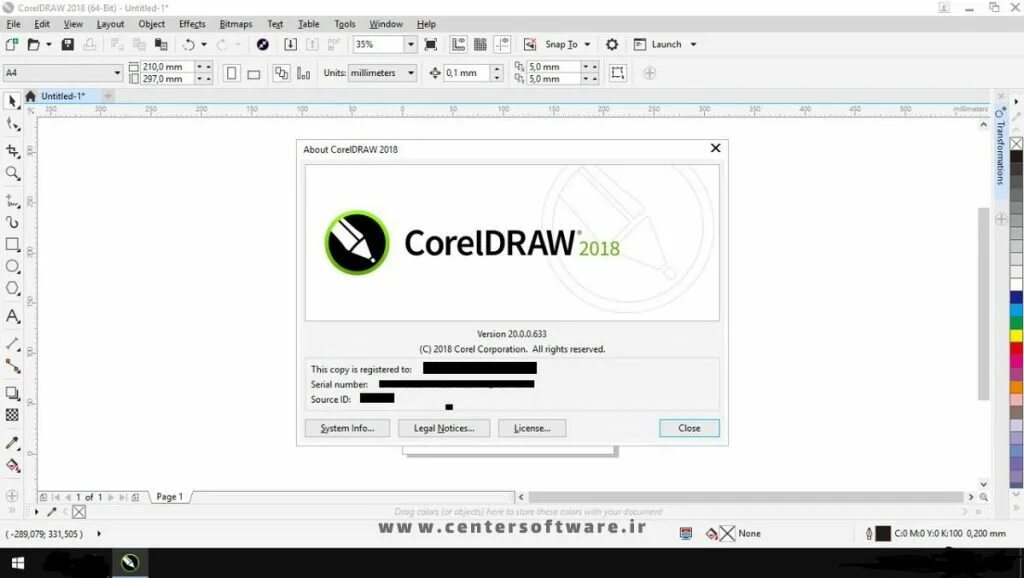The width and height of the screenshot is (1024, 578).
Task: Toggle Show guidelines button
Action: [502, 44]
